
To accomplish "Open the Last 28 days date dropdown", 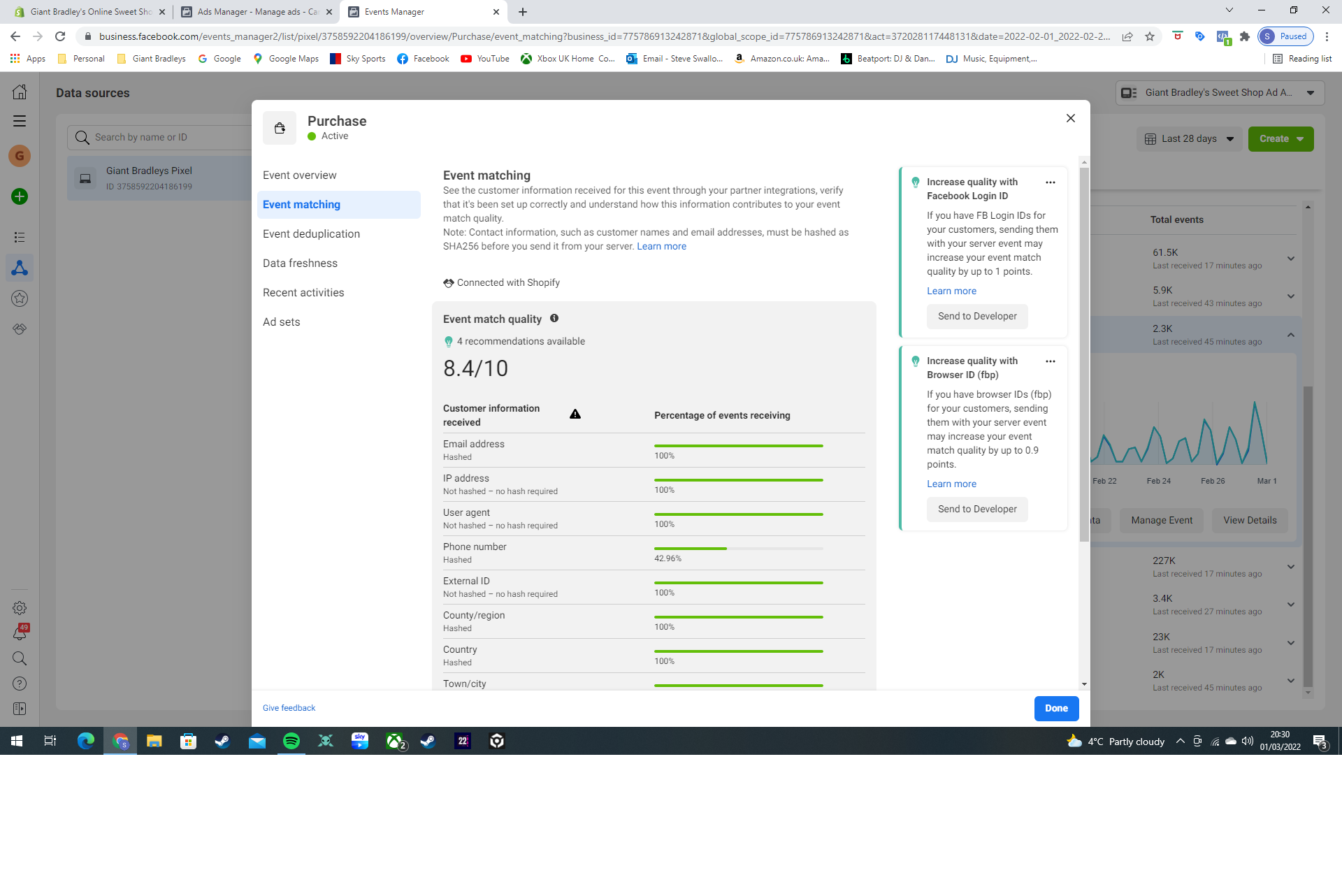I will click(1189, 139).
